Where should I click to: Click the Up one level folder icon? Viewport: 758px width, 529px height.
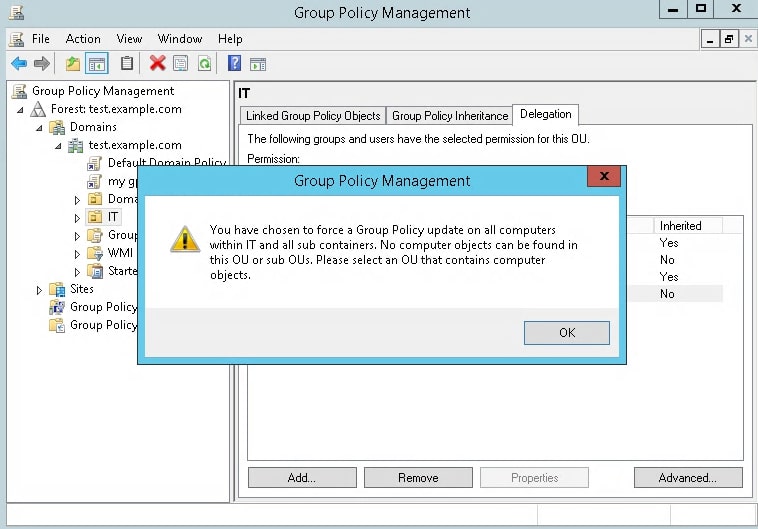pos(73,63)
